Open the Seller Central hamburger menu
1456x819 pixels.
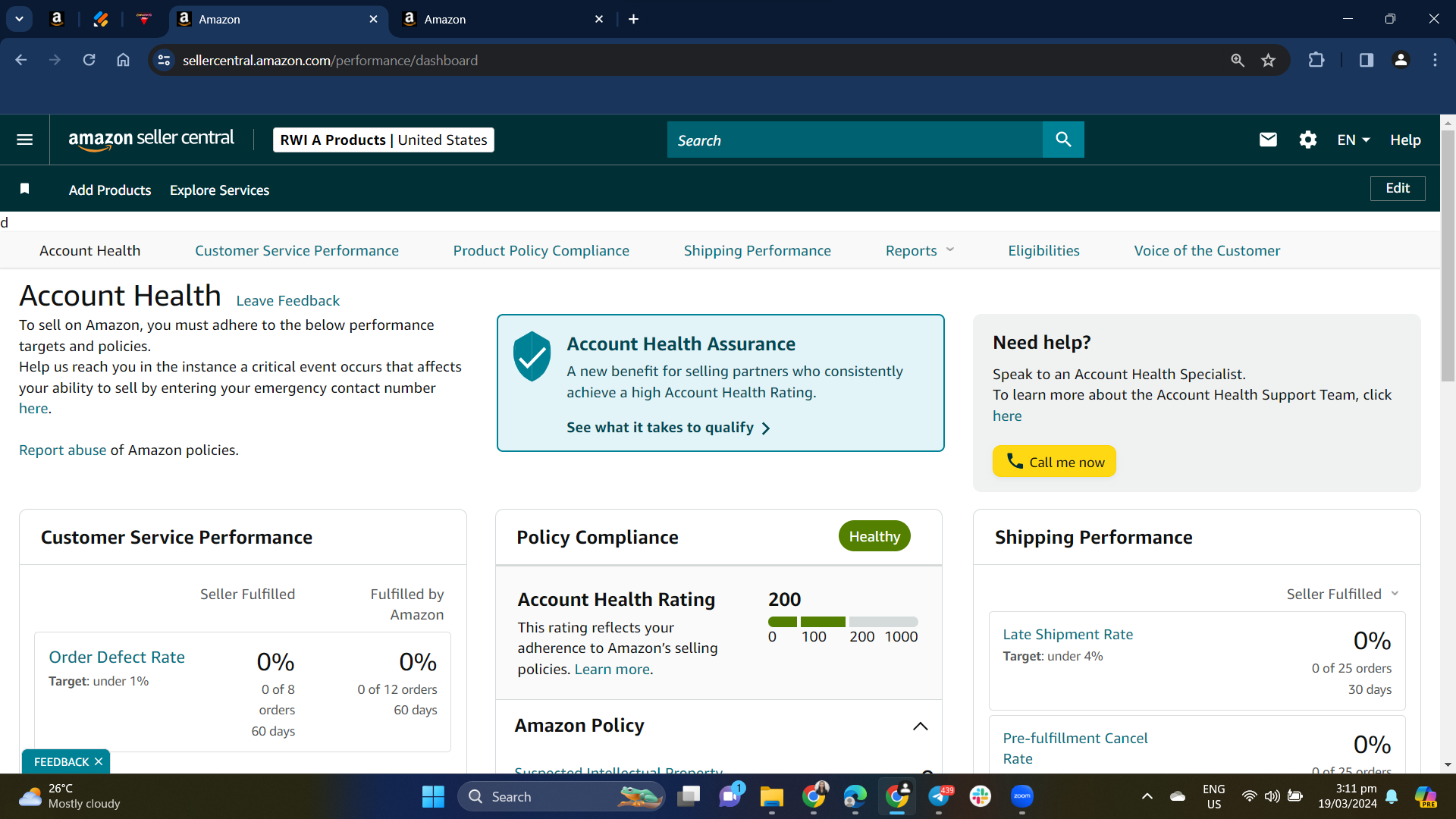click(x=24, y=140)
